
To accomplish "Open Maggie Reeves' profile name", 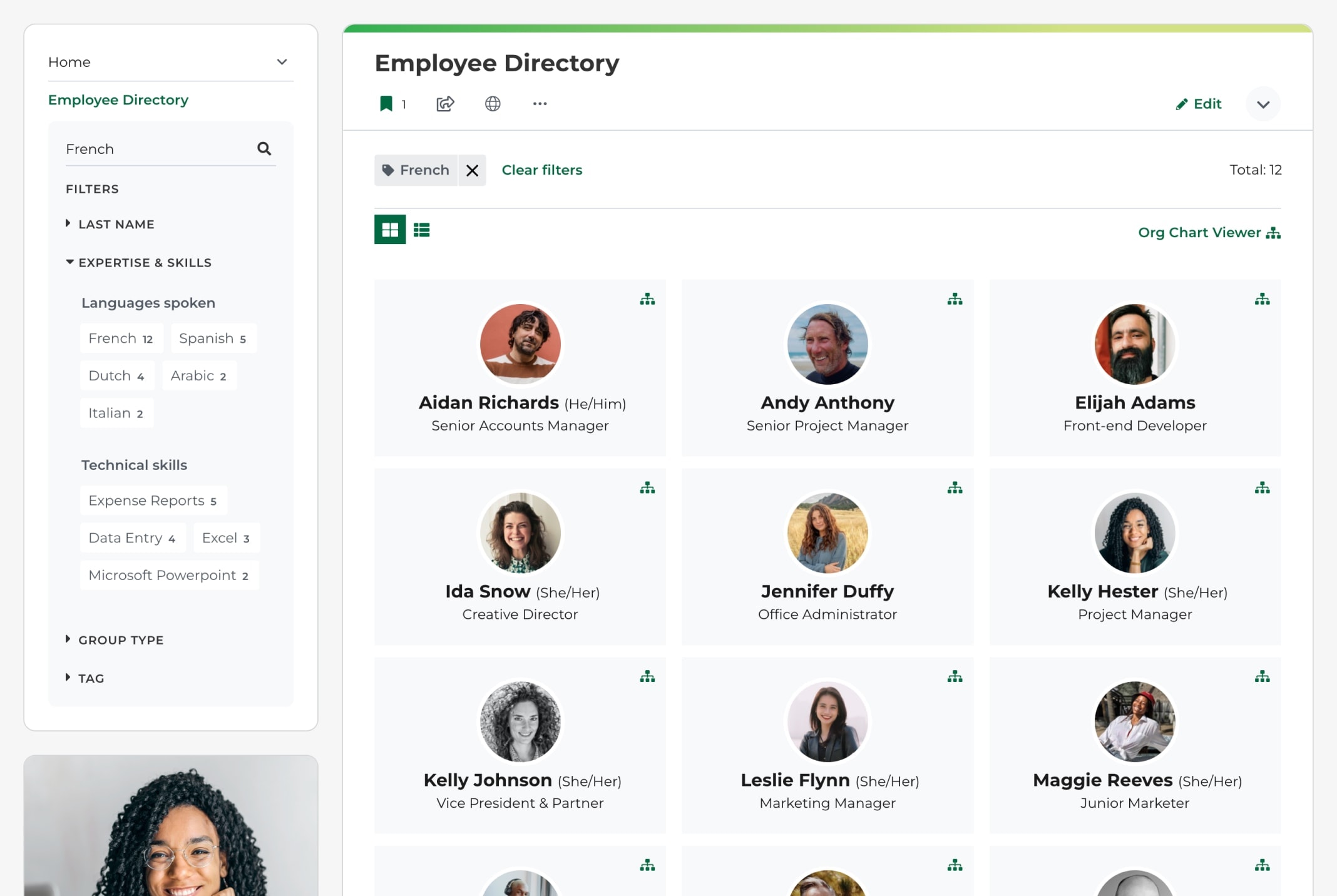I will pyautogui.click(x=1103, y=780).
